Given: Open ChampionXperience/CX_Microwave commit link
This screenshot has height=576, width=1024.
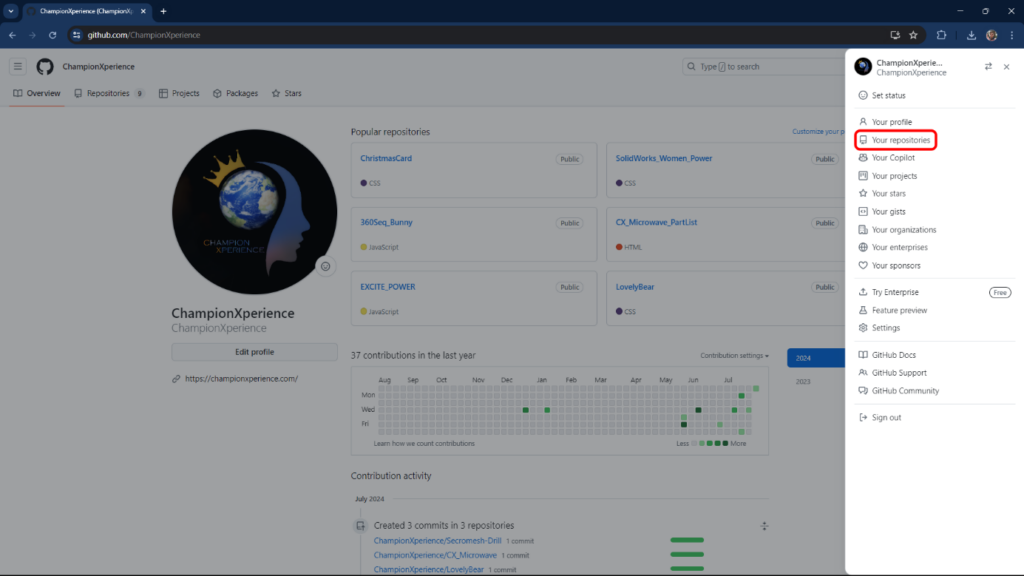Looking at the screenshot, I should (x=435, y=555).
